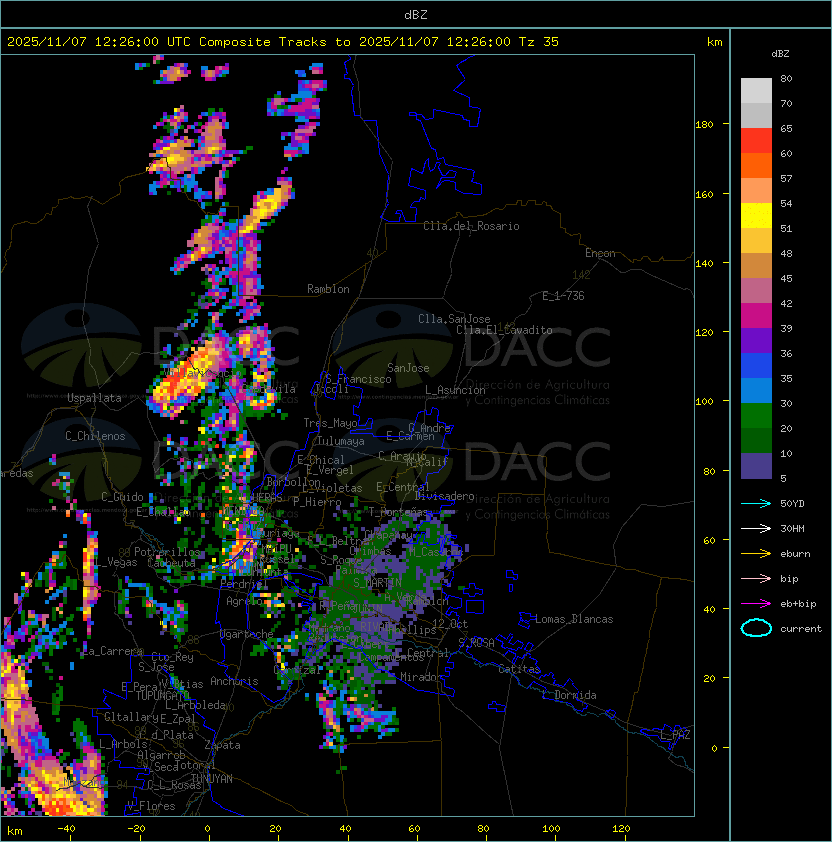Click the magenta eb+bip arrow in legend

(756, 604)
